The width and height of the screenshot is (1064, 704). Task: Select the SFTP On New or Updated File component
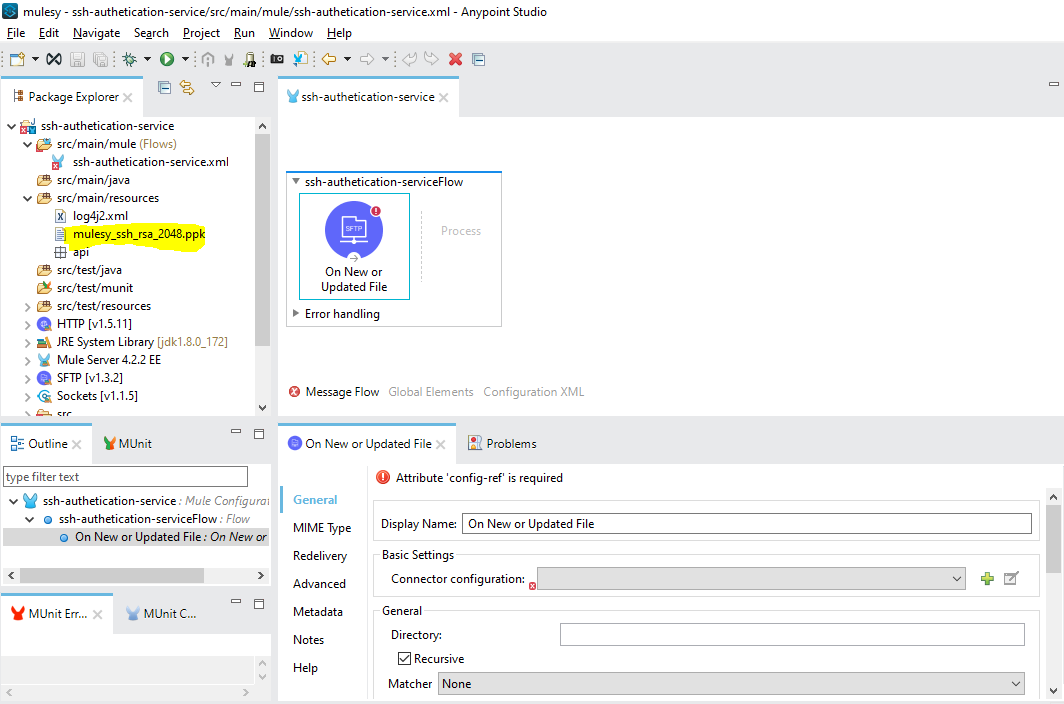[x=354, y=246]
